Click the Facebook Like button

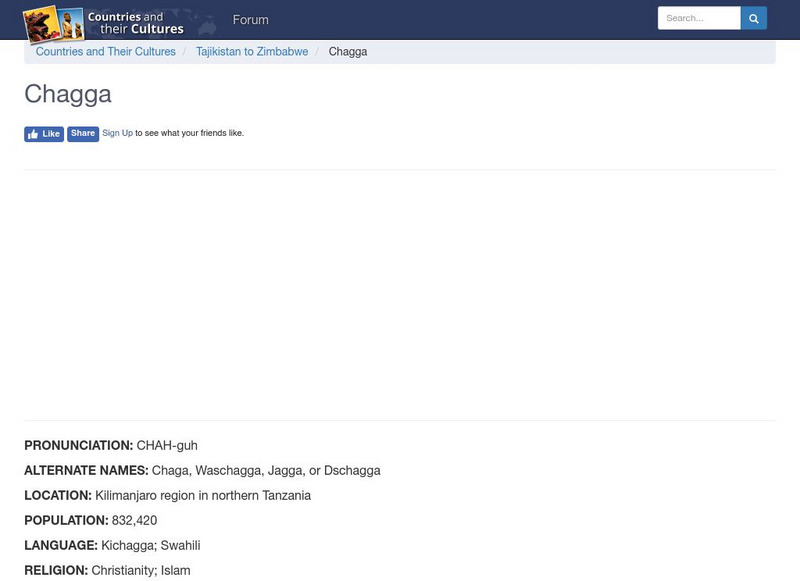click(x=44, y=134)
